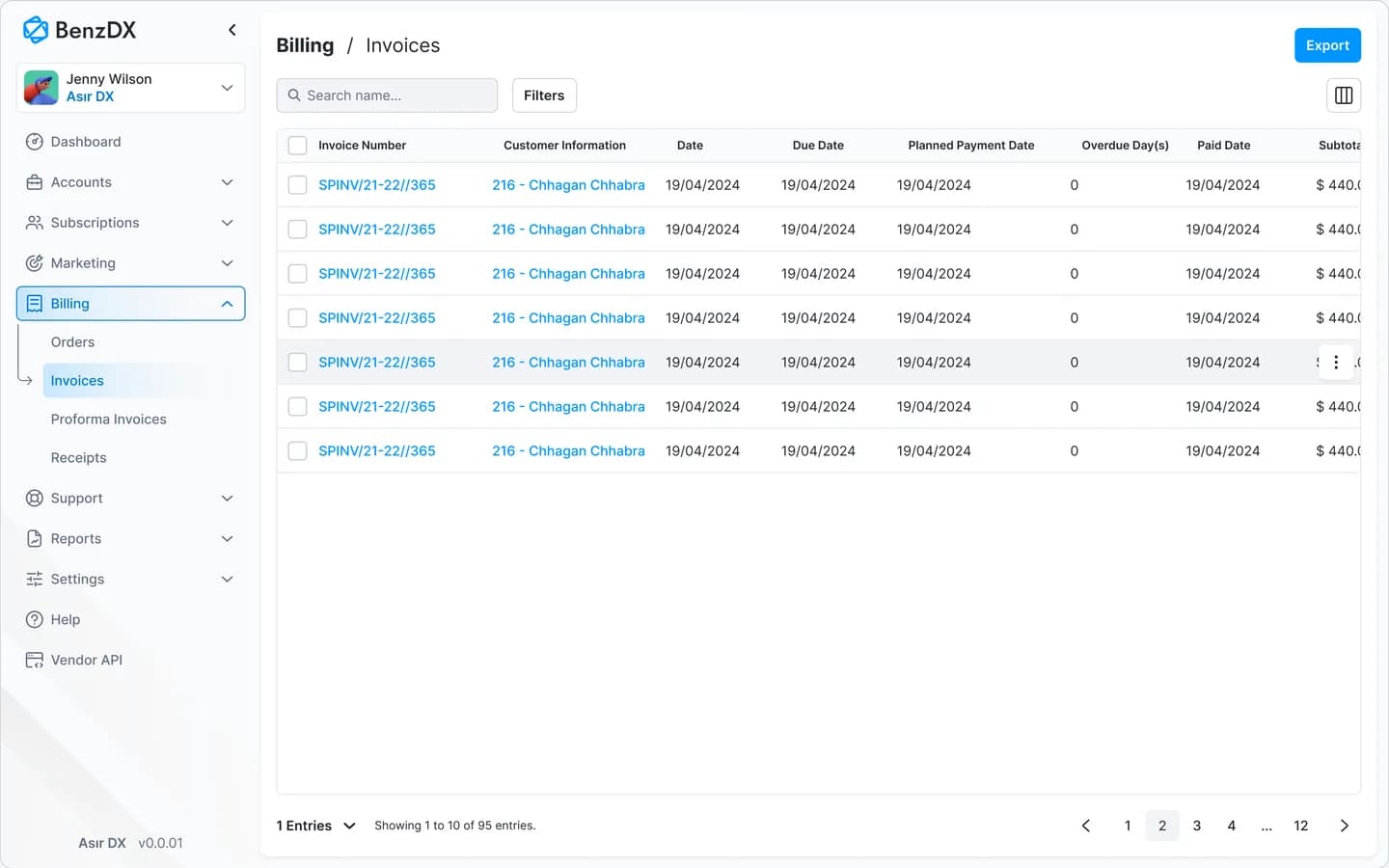Viewport: 1389px width, 868px height.
Task: Click the Settings sliders icon
Action: pyautogui.click(x=35, y=580)
